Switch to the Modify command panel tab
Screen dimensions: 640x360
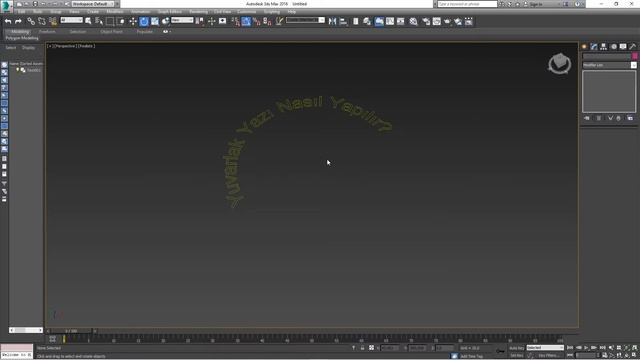point(594,47)
